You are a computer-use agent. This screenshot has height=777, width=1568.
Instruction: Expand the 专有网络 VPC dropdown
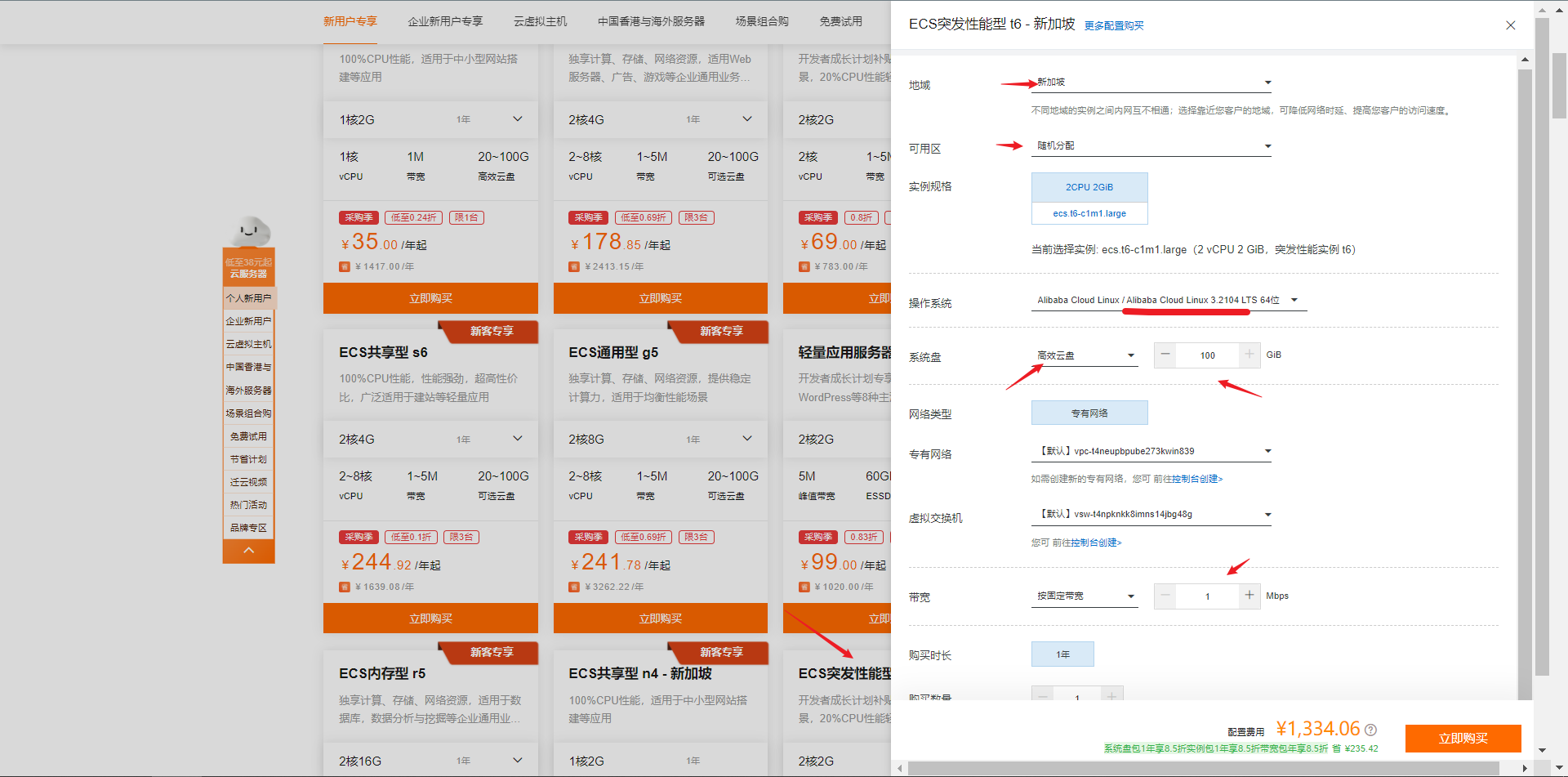point(1151,452)
